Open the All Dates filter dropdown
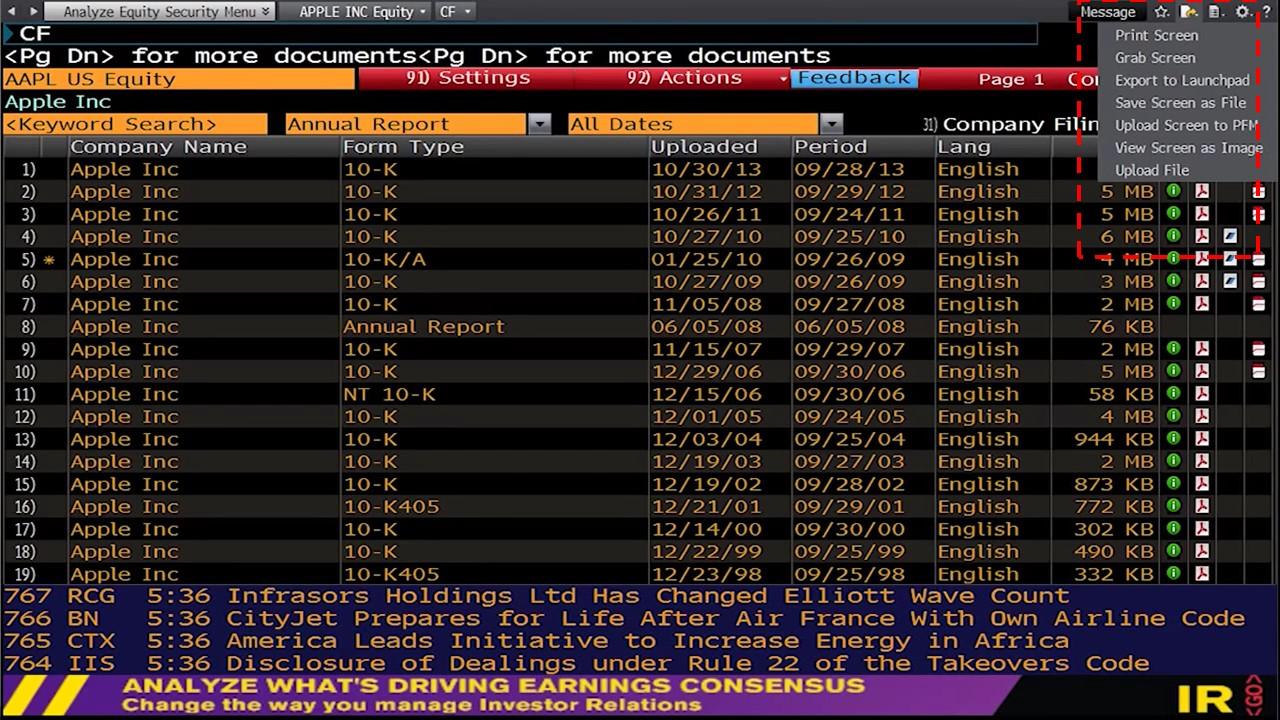The image size is (1280, 720). click(831, 123)
